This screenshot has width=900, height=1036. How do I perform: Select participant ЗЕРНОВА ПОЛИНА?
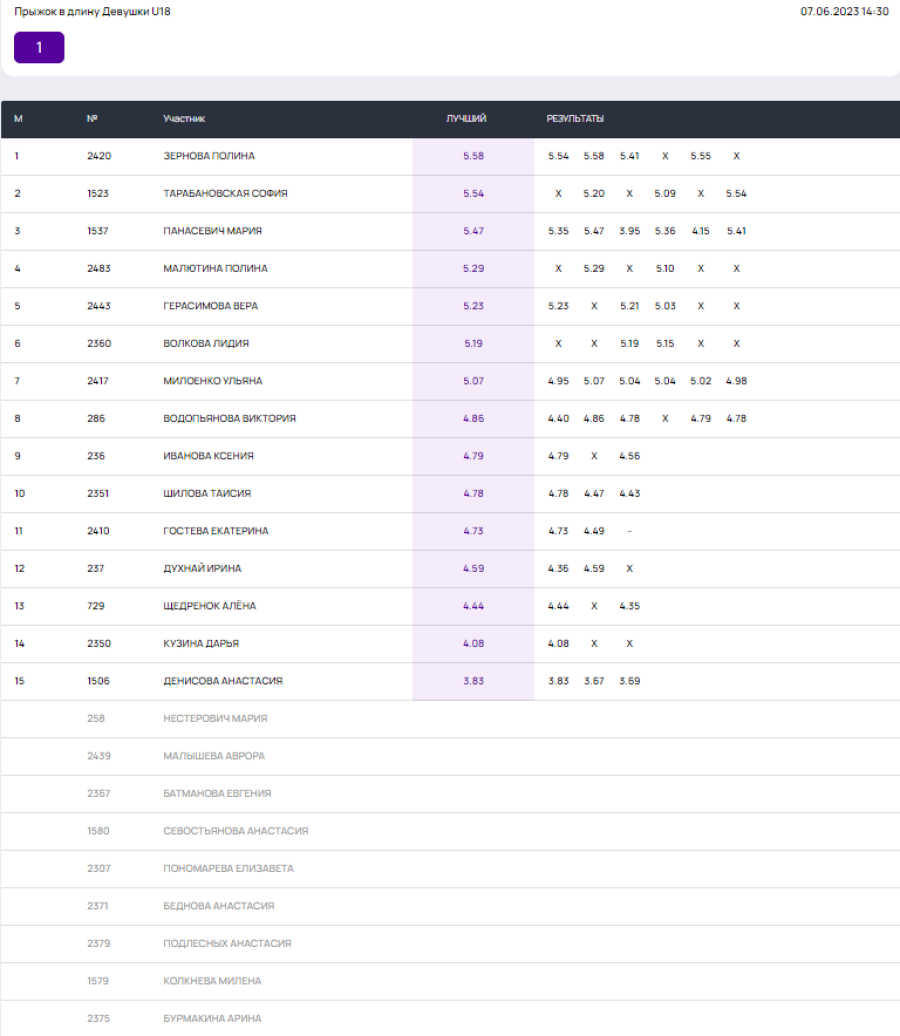pos(209,156)
